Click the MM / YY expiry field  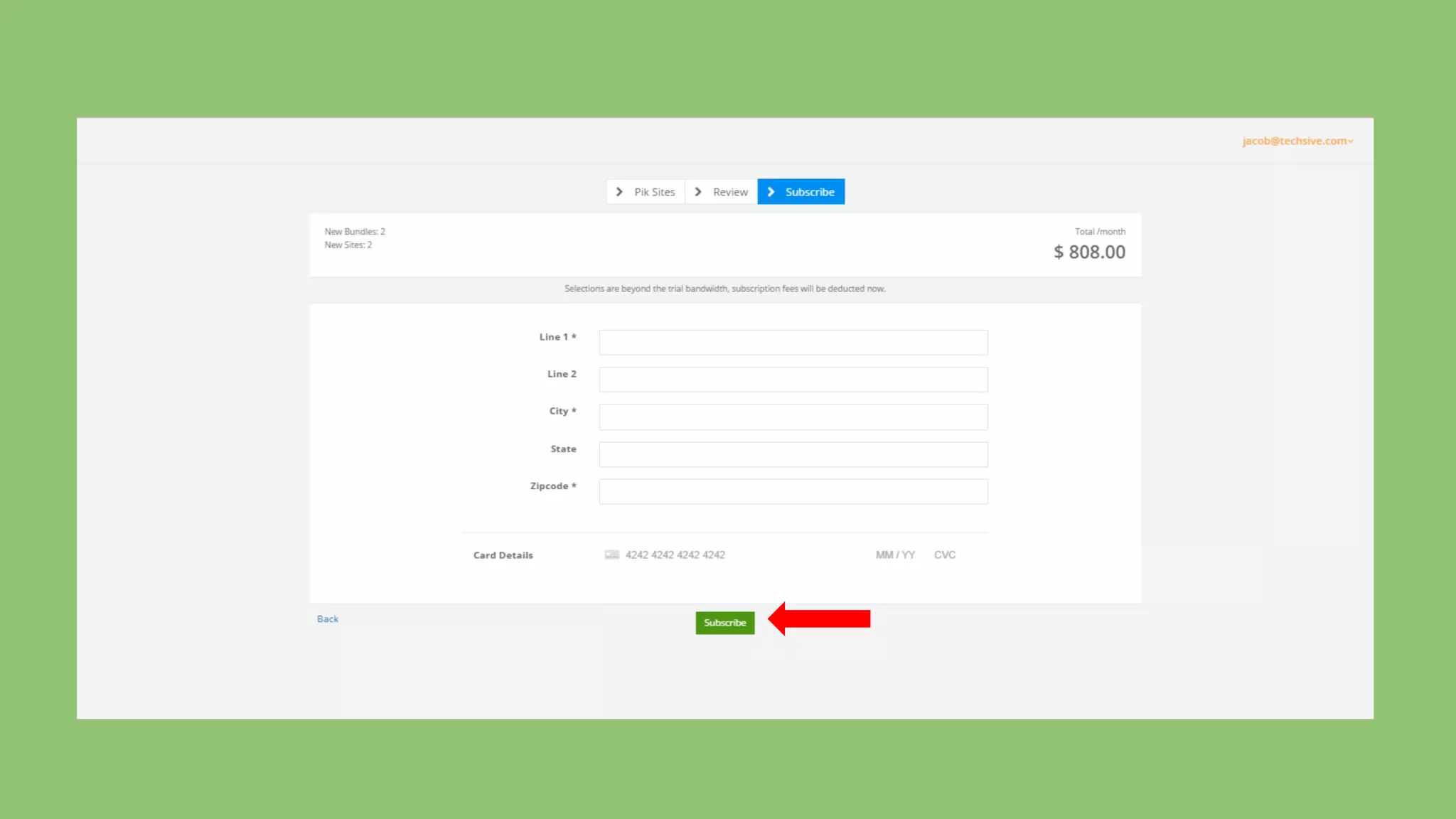pos(895,555)
